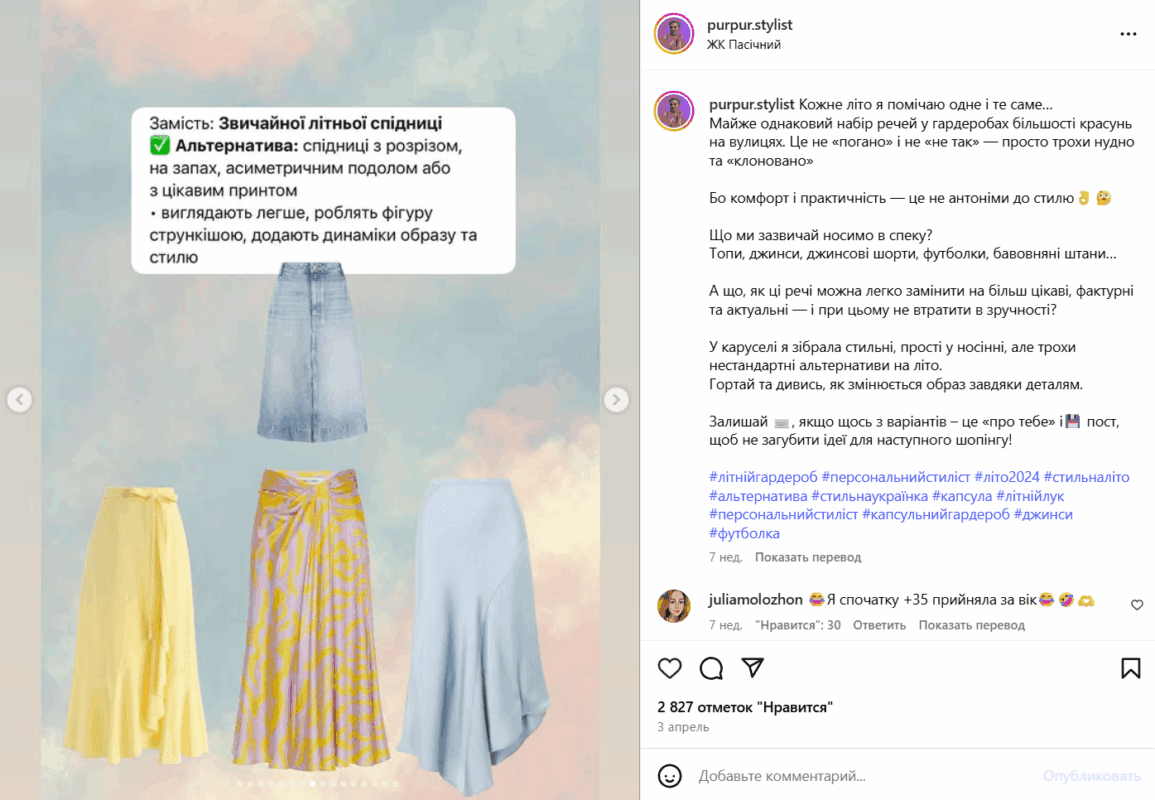
Task: Share post with paper plane icon
Action: [x=752, y=667]
